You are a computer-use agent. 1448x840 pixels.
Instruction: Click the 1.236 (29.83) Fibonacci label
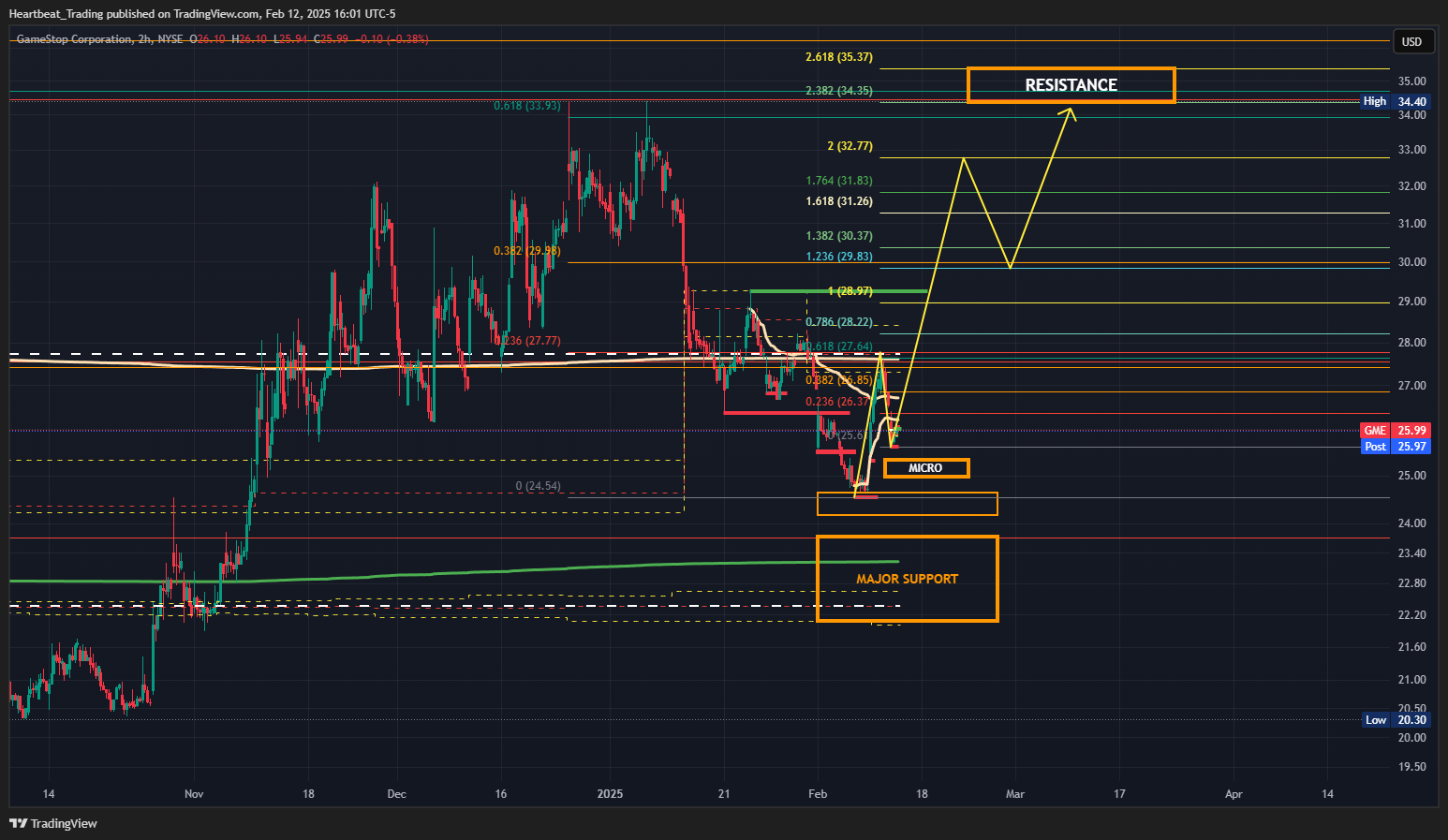[x=839, y=257]
